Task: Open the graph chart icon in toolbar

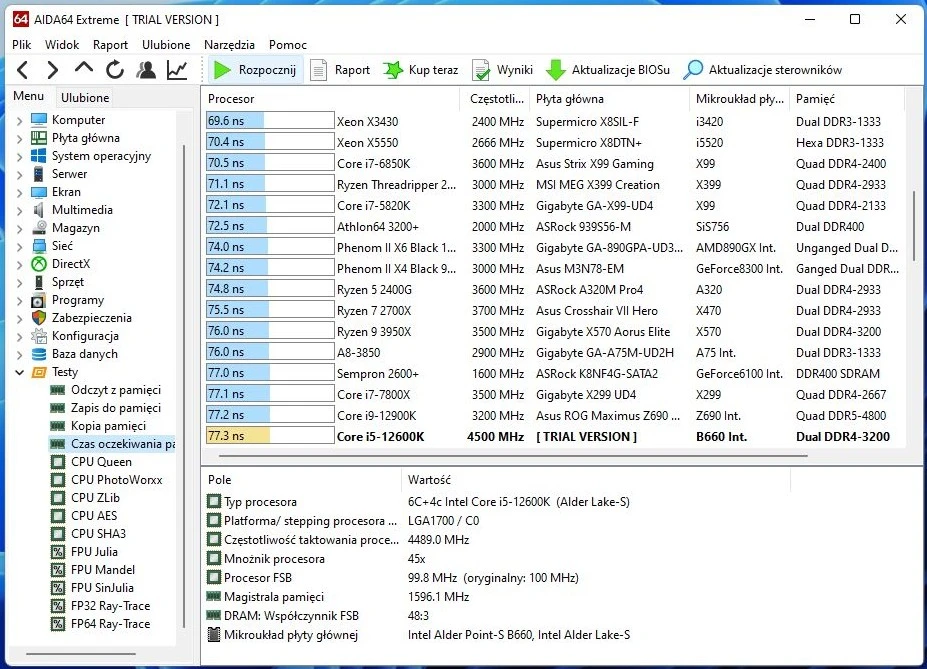Action: (x=177, y=70)
